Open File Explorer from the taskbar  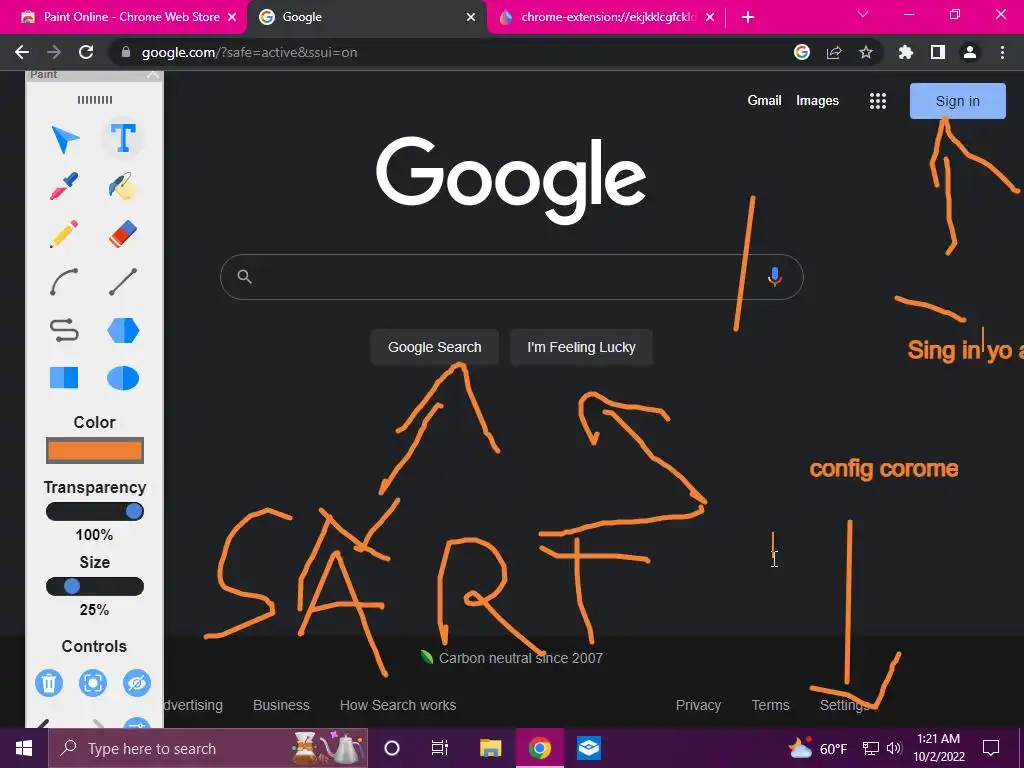click(x=490, y=748)
